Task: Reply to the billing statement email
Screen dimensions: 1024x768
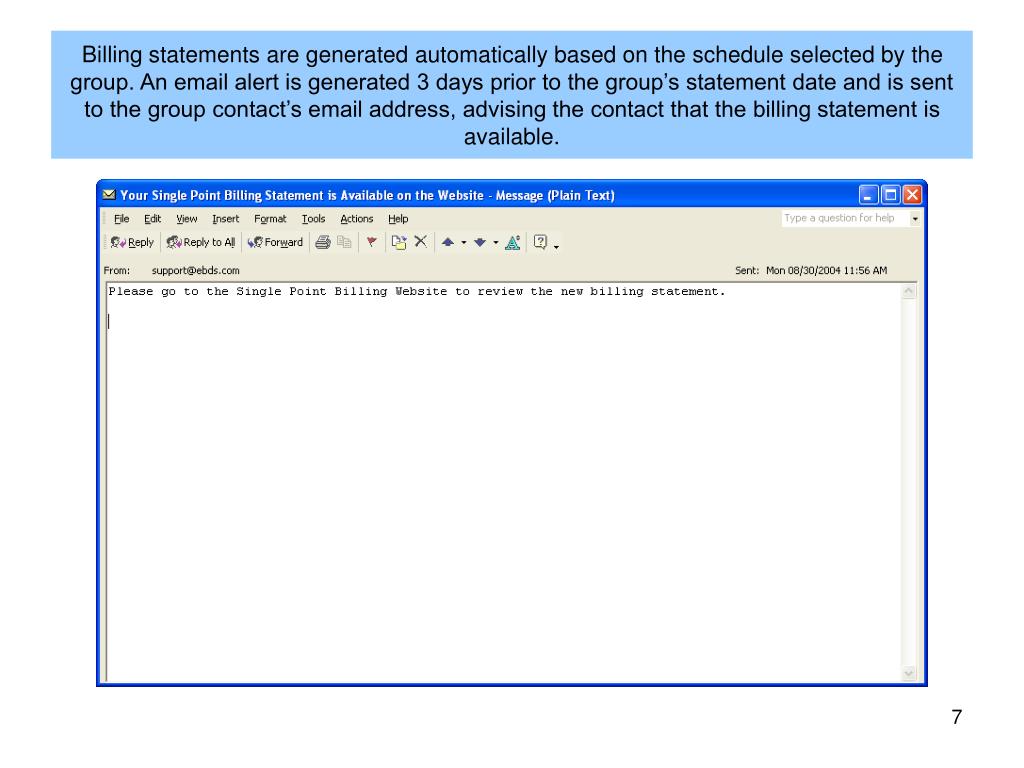Action: coord(132,242)
